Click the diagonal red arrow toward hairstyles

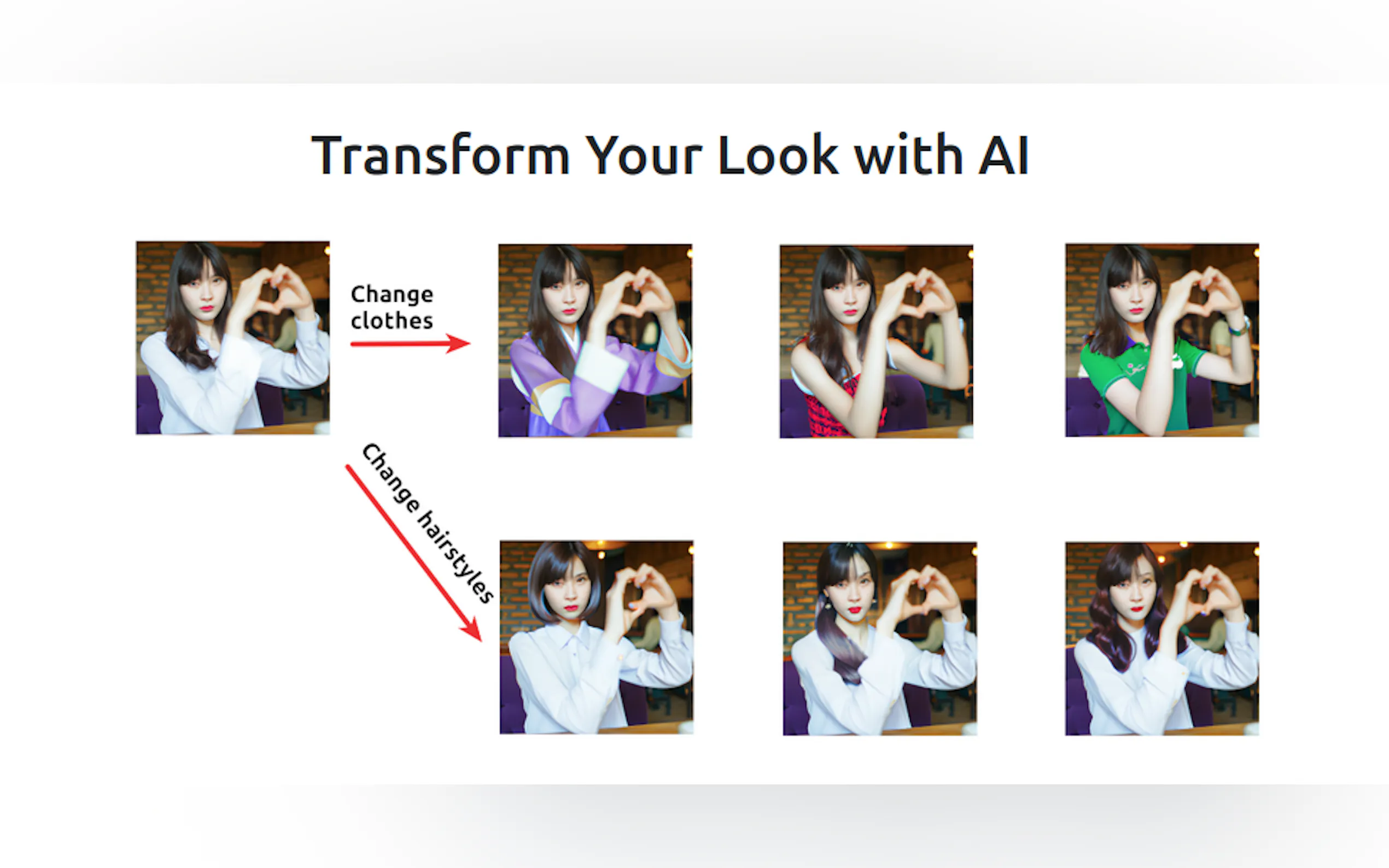413,552
